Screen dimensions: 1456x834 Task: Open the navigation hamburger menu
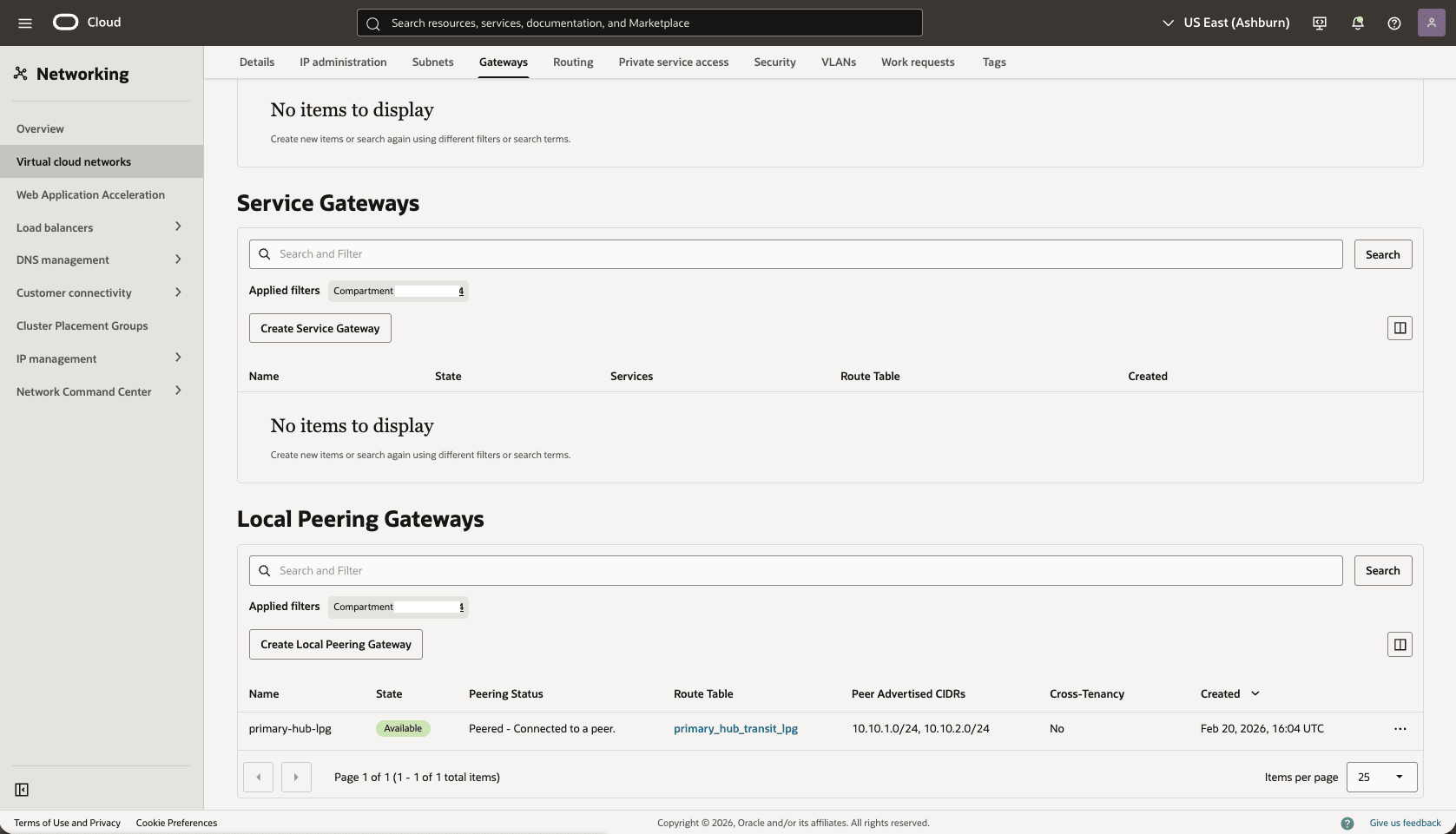coord(24,23)
